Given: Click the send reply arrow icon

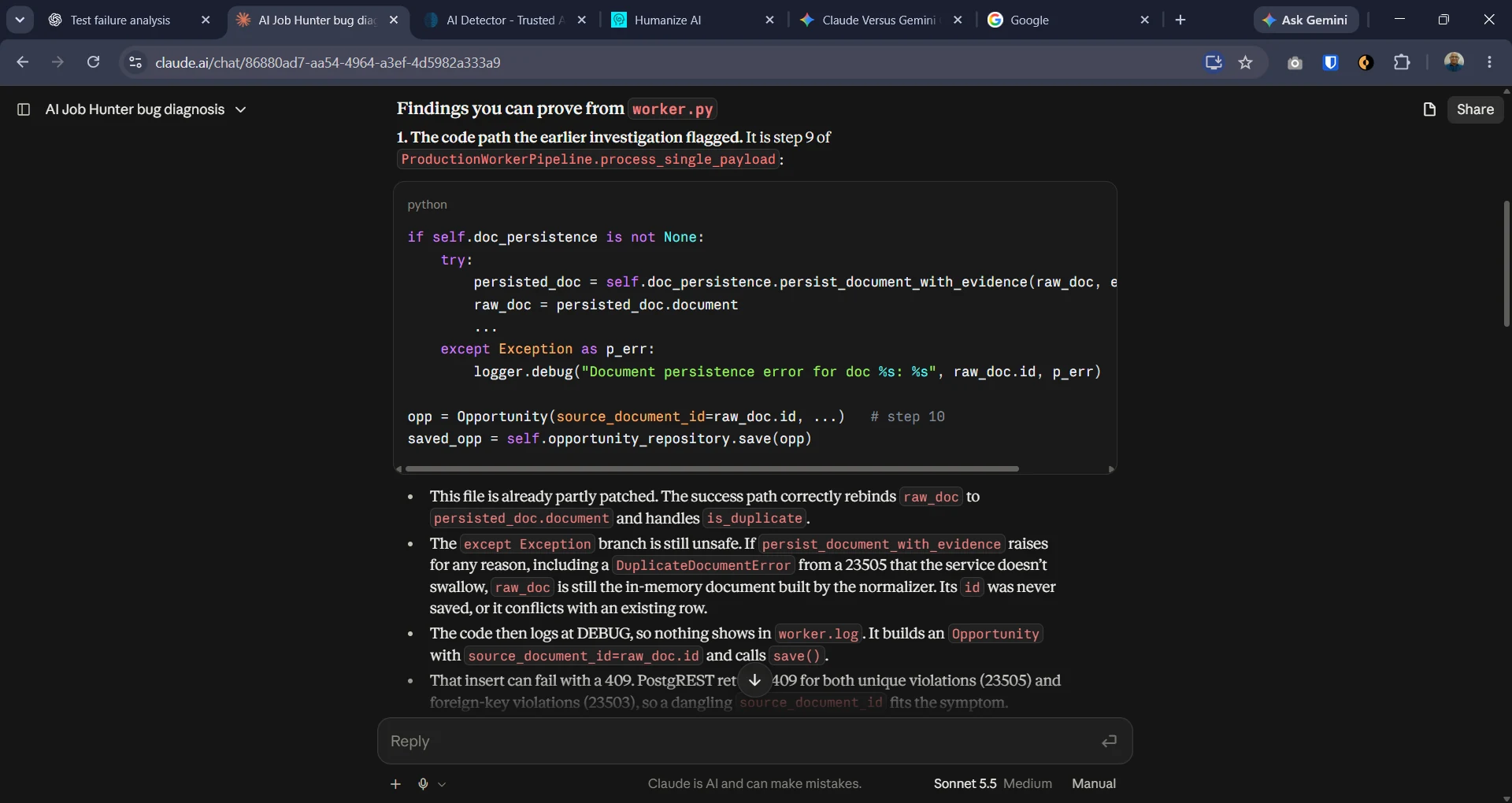Looking at the screenshot, I should click(x=1109, y=741).
